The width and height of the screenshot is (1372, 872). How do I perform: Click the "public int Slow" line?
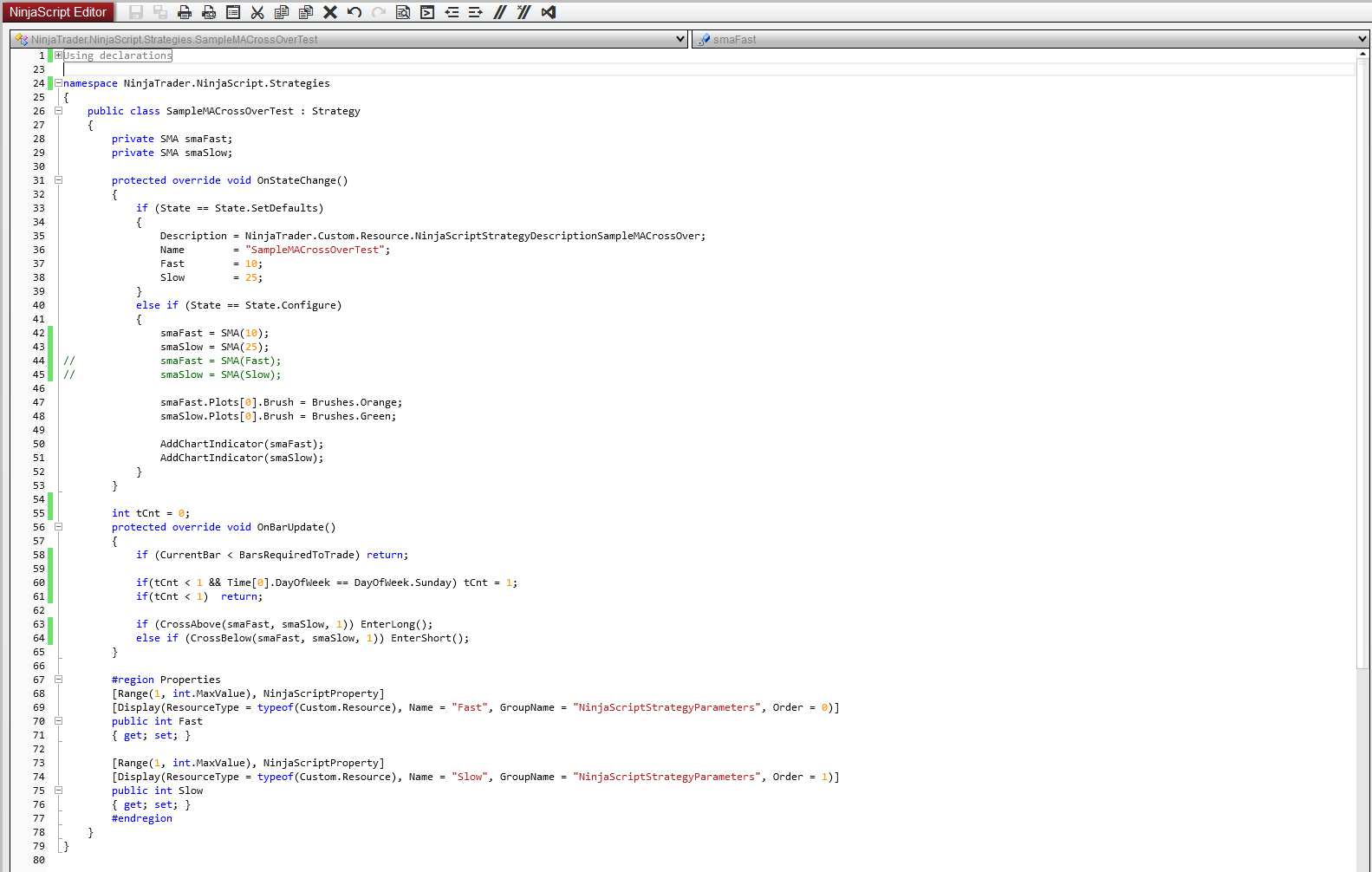tap(157, 791)
